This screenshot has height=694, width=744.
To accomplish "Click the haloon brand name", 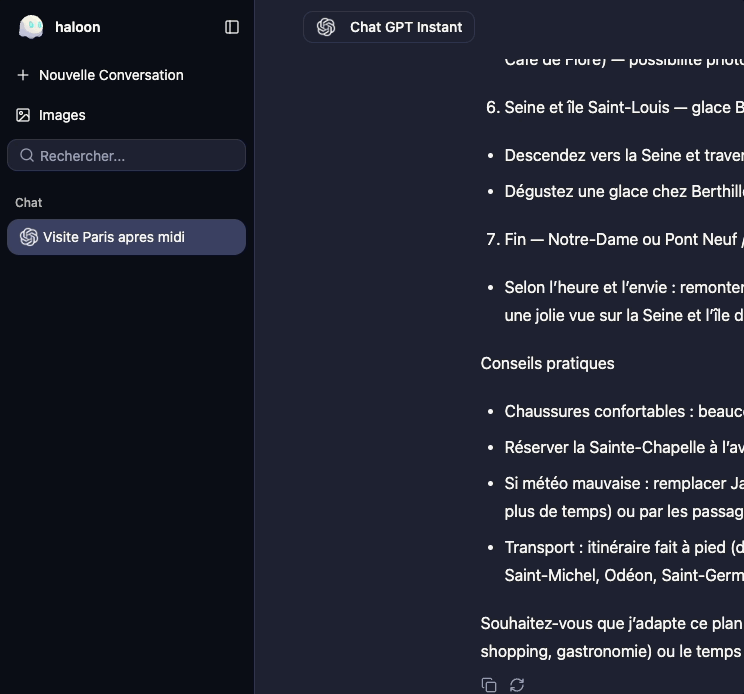I will tap(78, 27).
